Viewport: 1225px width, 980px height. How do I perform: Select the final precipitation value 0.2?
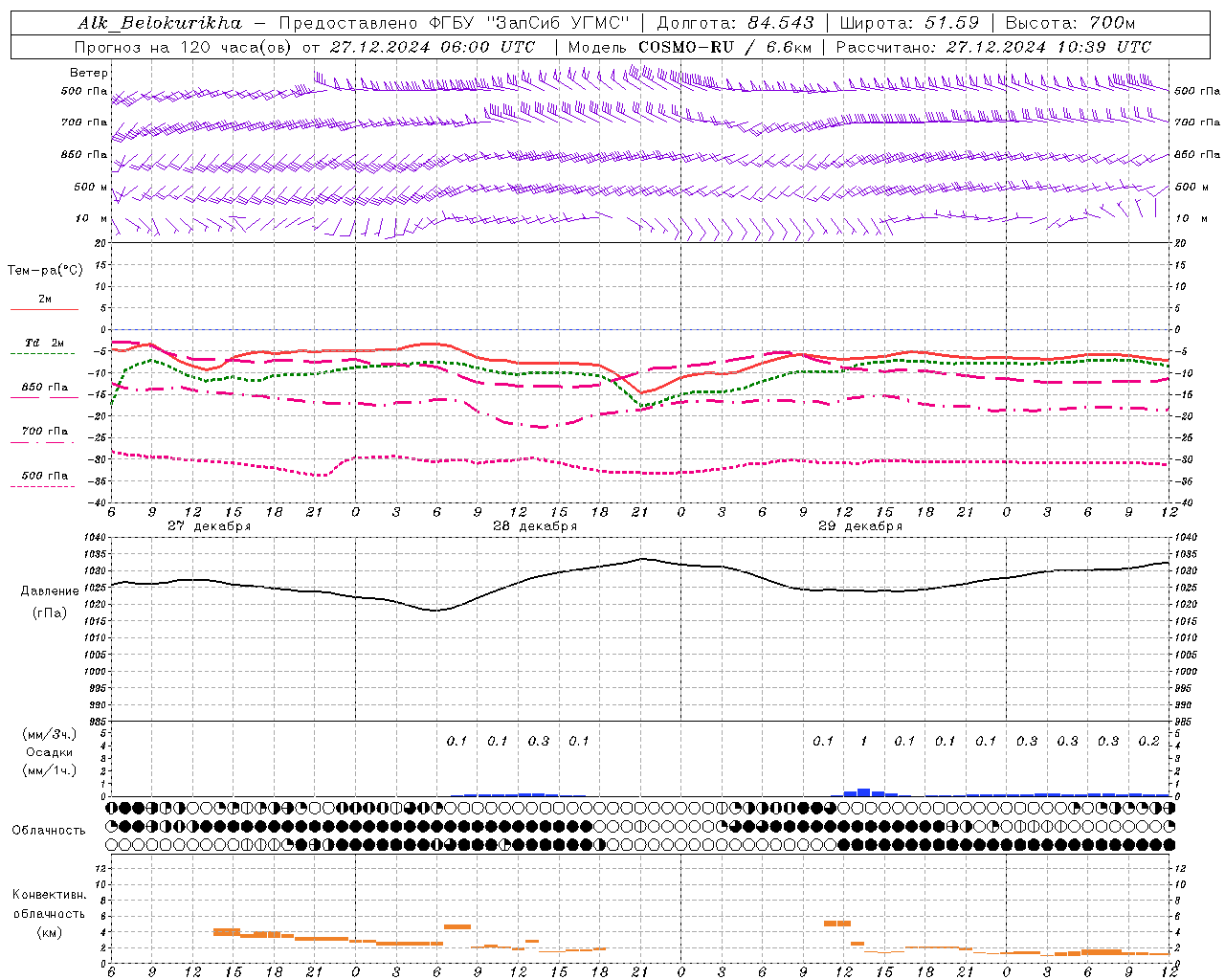[1148, 741]
